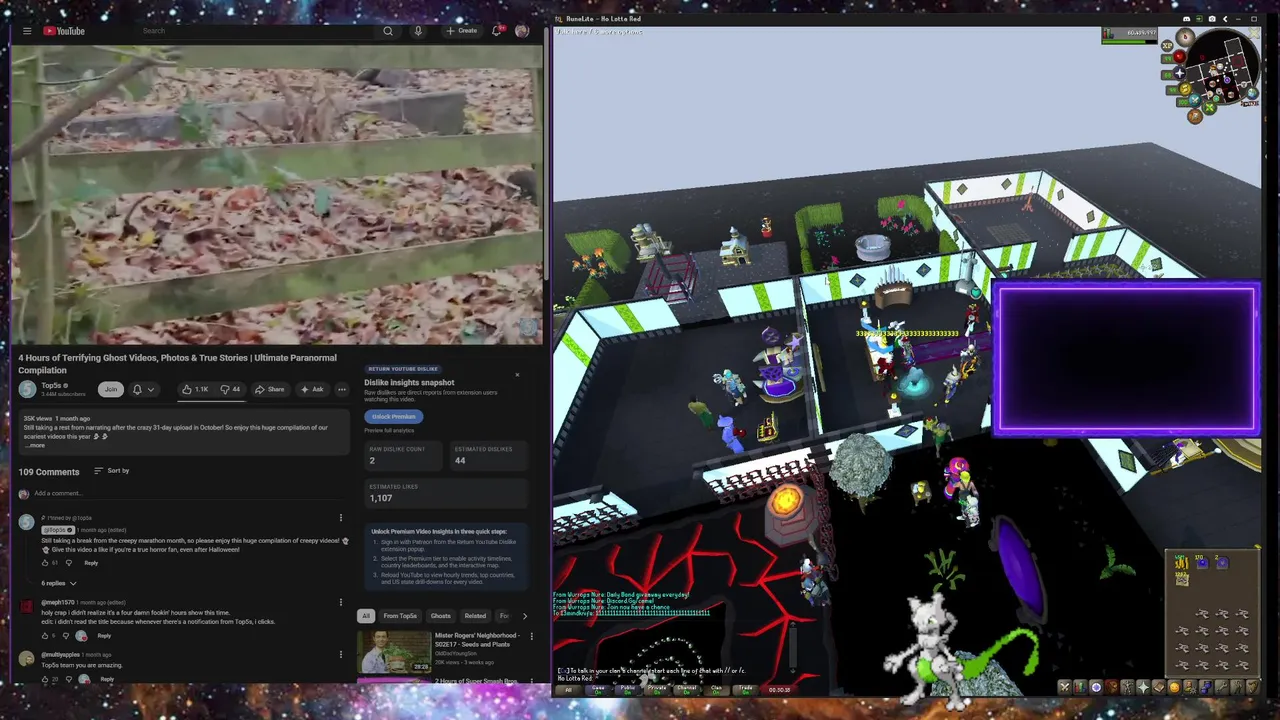Click the Share button

(270, 389)
